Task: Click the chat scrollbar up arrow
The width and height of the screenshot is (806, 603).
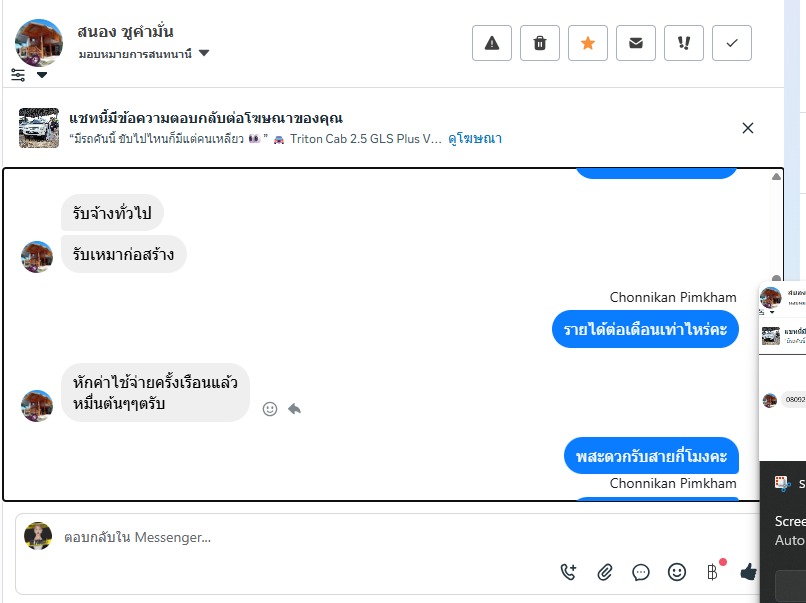Action: click(776, 177)
